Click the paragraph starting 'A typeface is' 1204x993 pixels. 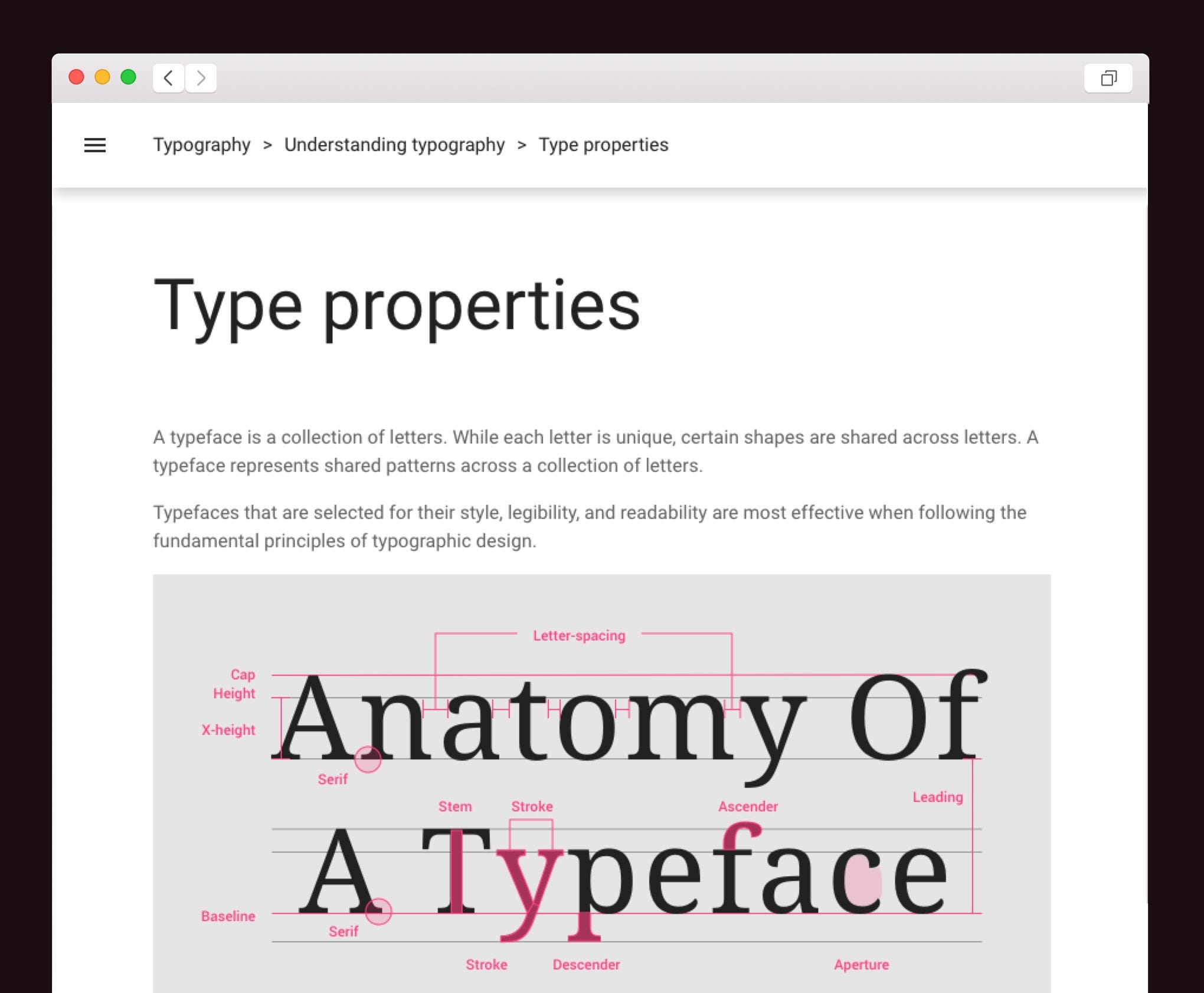pos(596,451)
